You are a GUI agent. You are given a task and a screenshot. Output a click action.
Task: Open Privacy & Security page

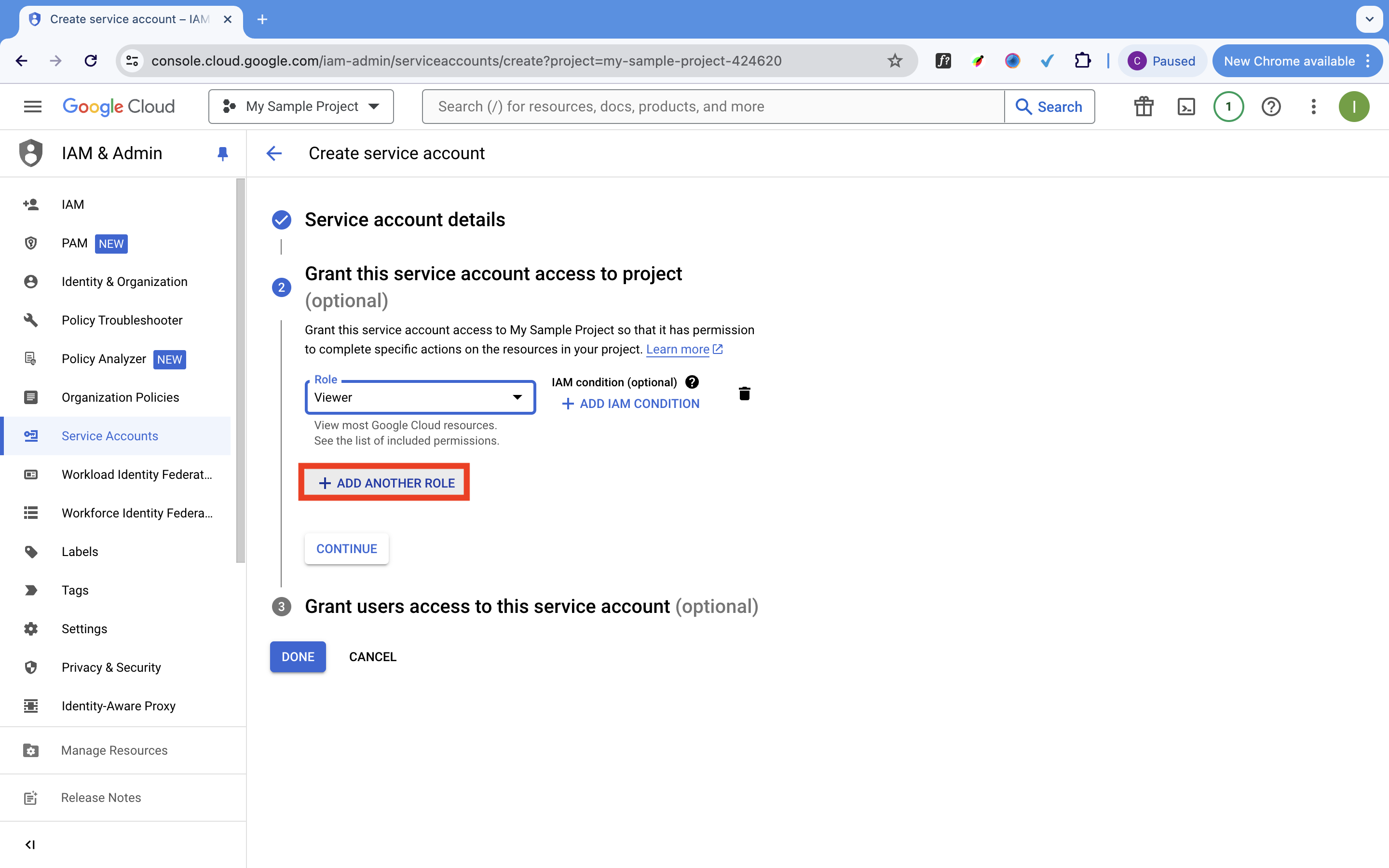(115, 667)
